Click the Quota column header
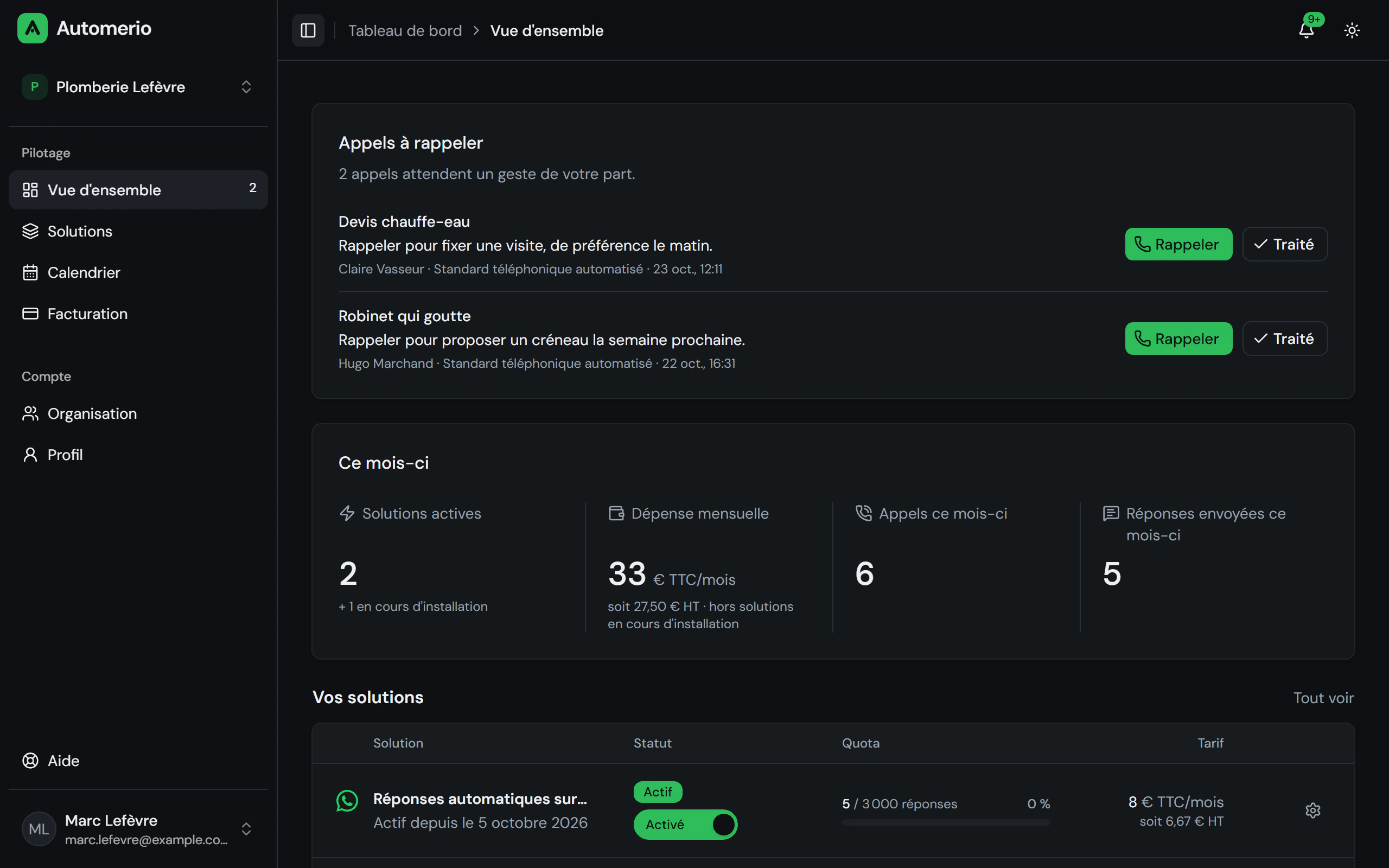Viewport: 1389px width, 868px height. coord(861,743)
